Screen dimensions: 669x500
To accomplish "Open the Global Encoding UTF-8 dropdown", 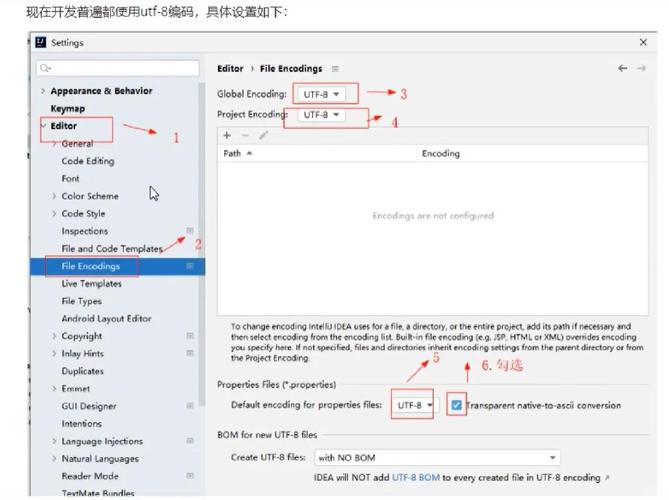I will pyautogui.click(x=321, y=94).
